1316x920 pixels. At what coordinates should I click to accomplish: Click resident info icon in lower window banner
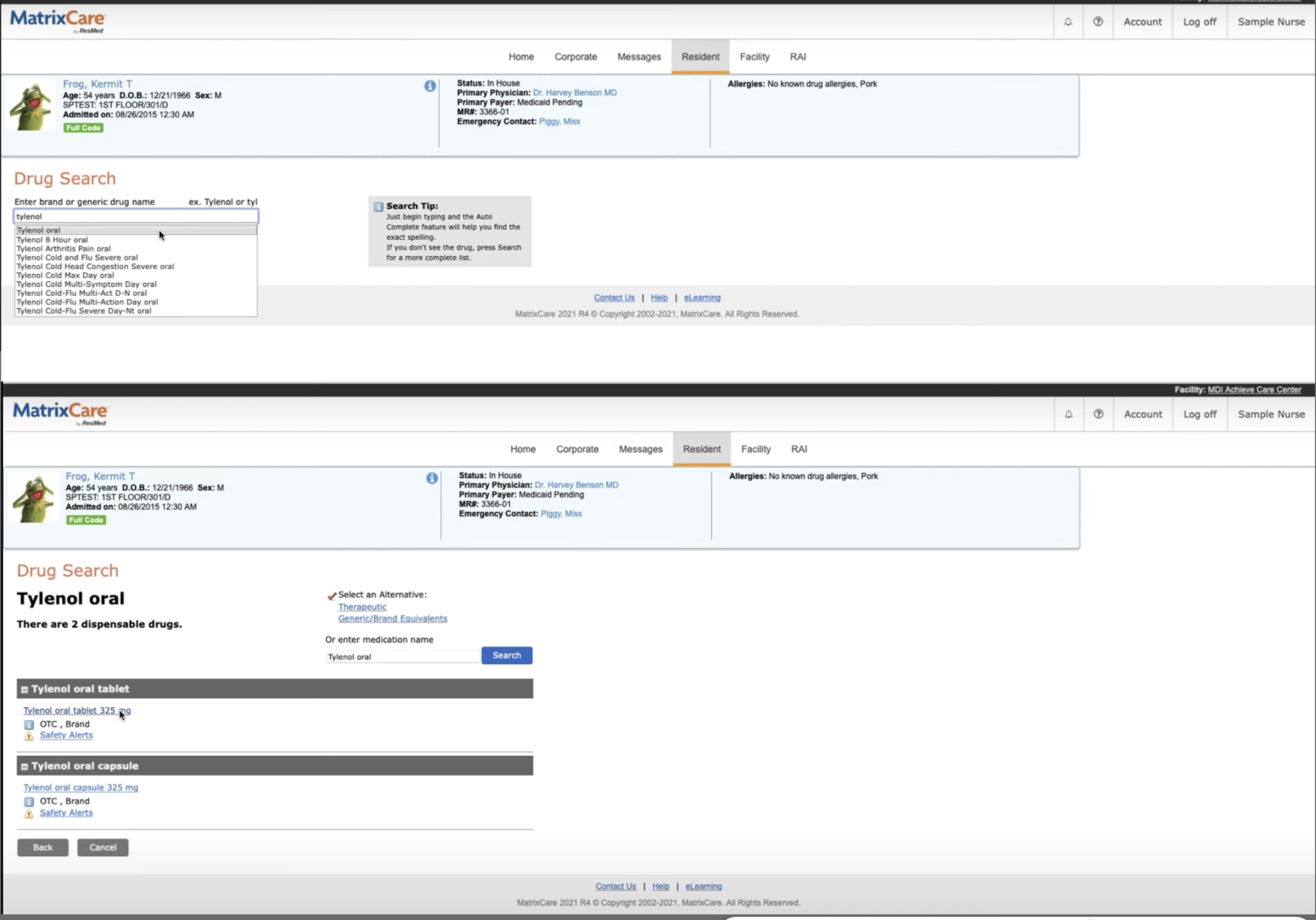point(432,478)
